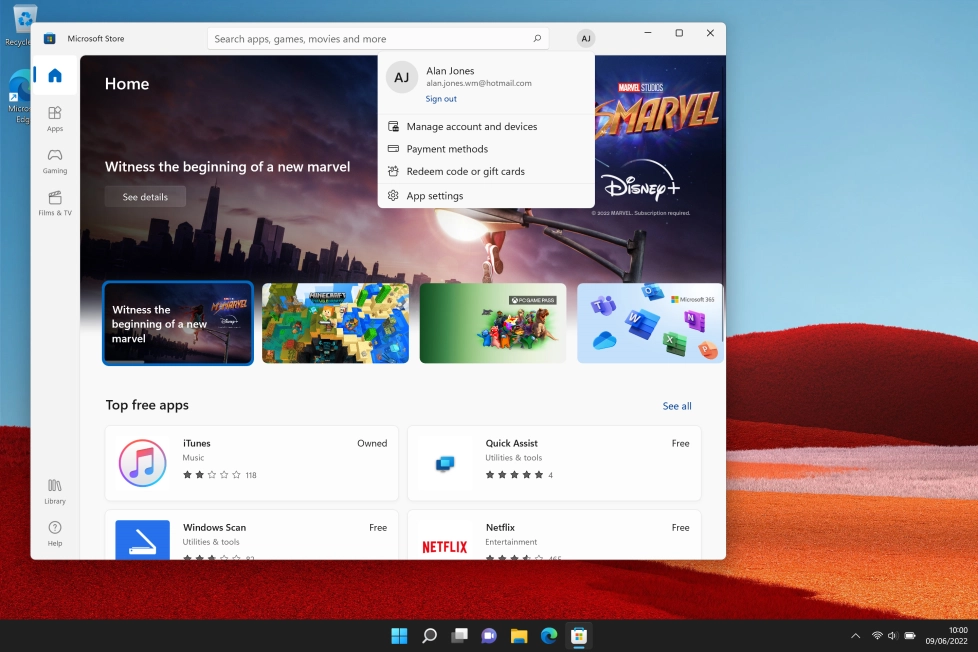The width and height of the screenshot is (978, 652).
Task: Open Films & TV section
Action: [55, 203]
